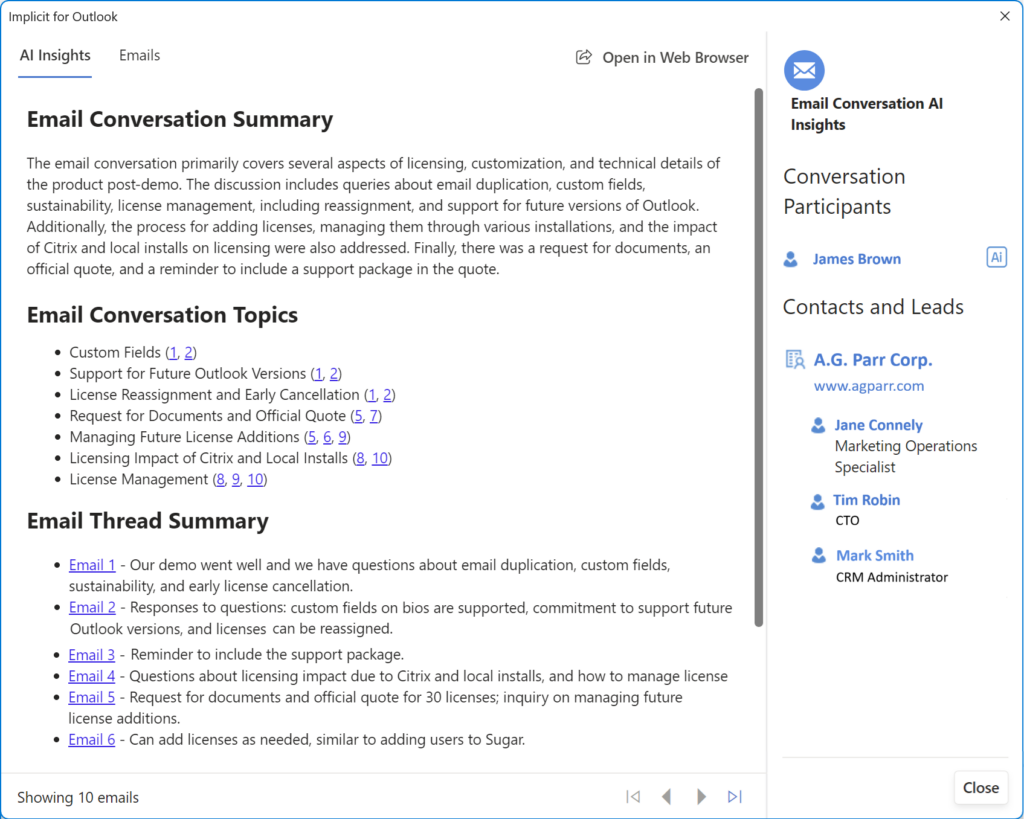Image resolution: width=1024 pixels, height=819 pixels.
Task: Click the person icon beside Jane Connely
Action: coord(818,426)
